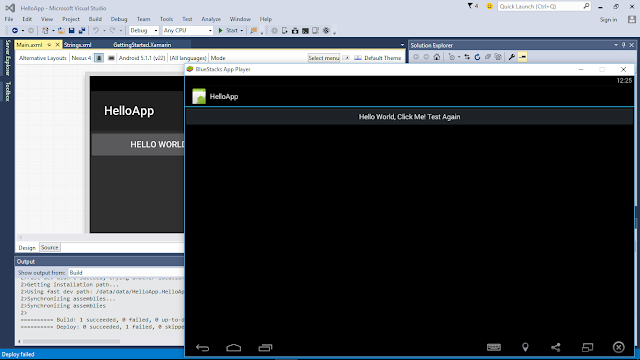The width and height of the screenshot is (640, 360).
Task: Toggle the BlueStacks fullscreen windows icon
Action: pos(587,347)
